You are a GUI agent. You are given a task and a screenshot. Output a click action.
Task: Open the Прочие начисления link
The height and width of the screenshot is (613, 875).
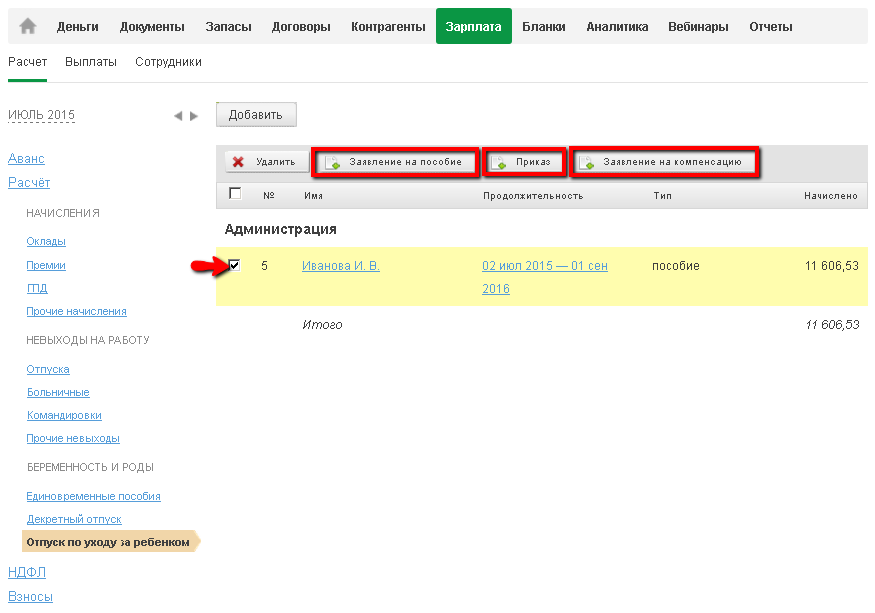tap(76, 311)
